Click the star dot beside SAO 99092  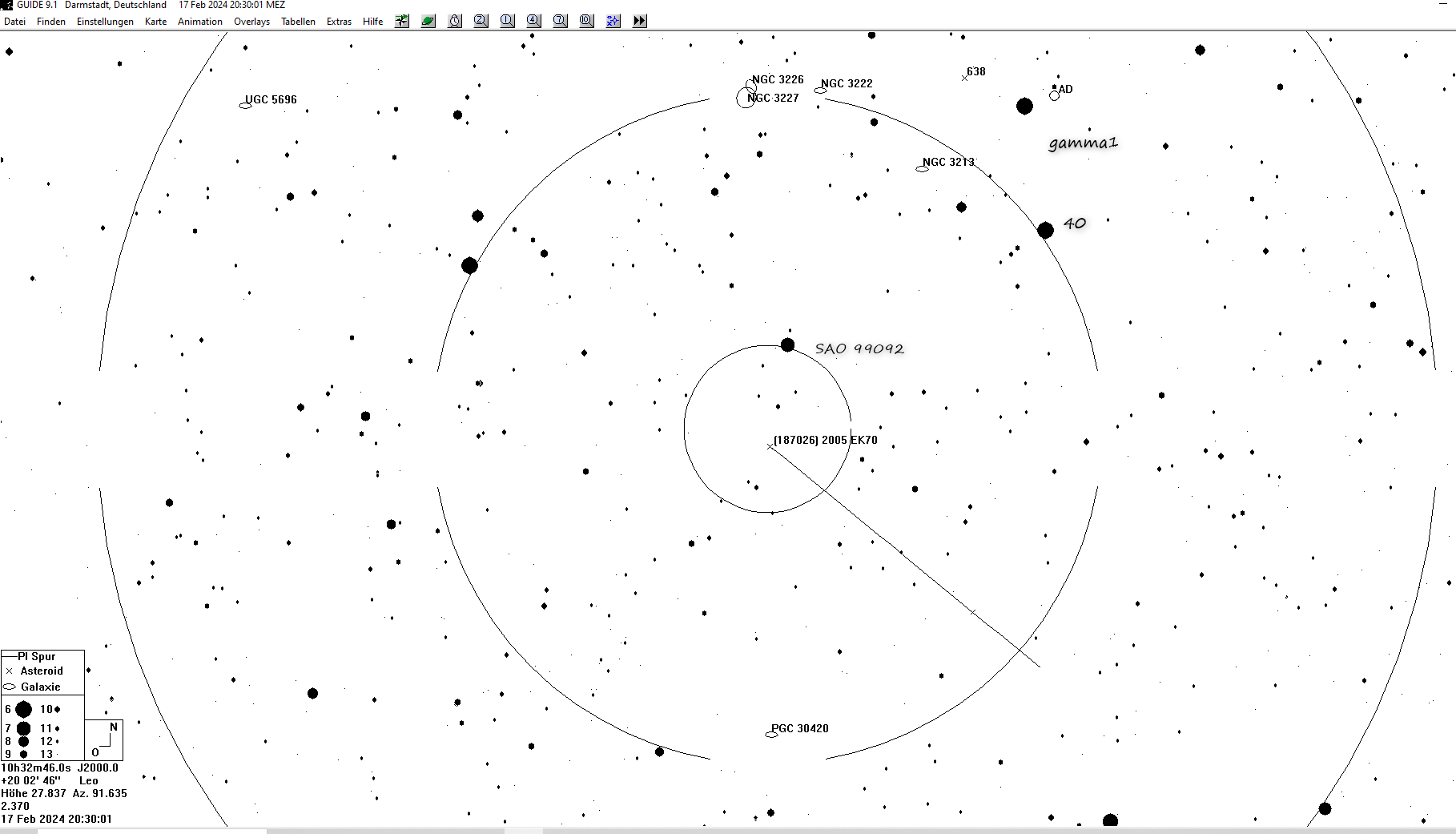click(x=788, y=344)
